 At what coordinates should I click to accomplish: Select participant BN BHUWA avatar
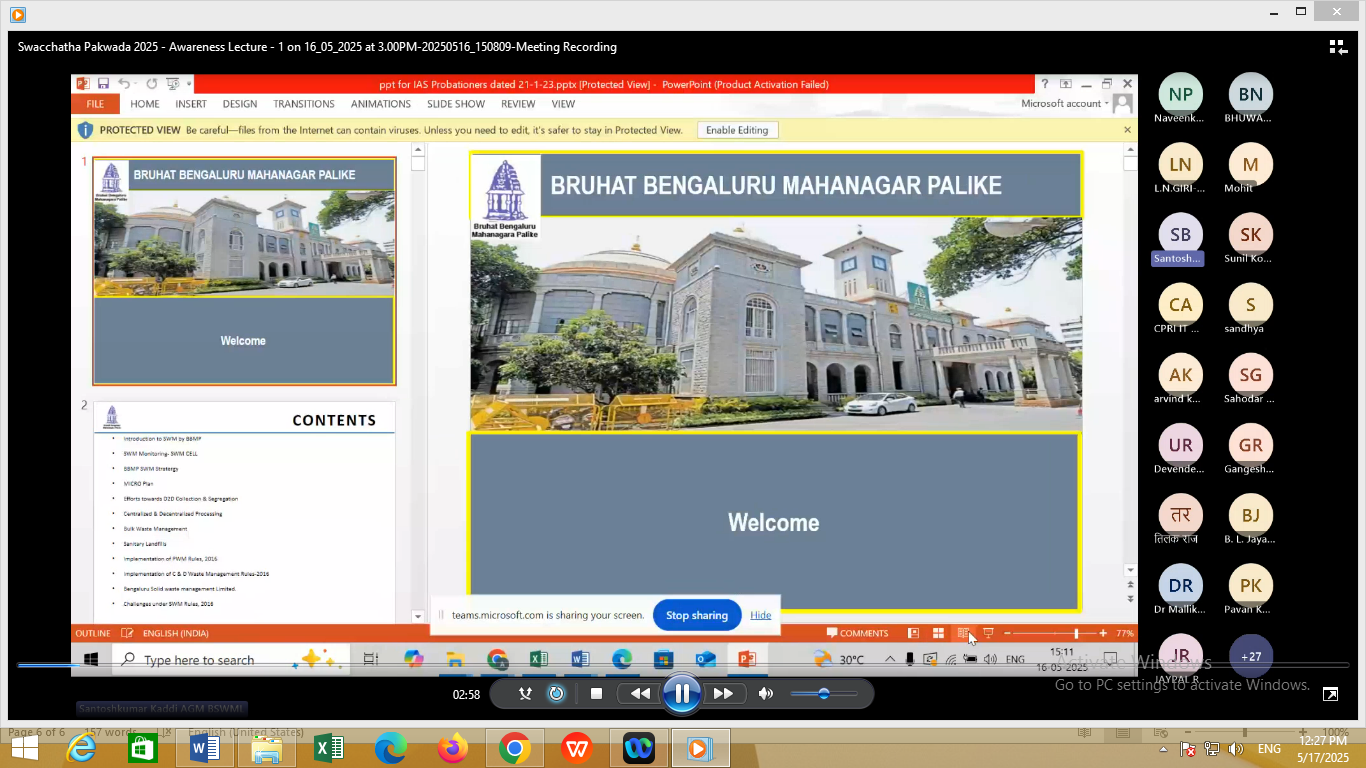(1250, 94)
